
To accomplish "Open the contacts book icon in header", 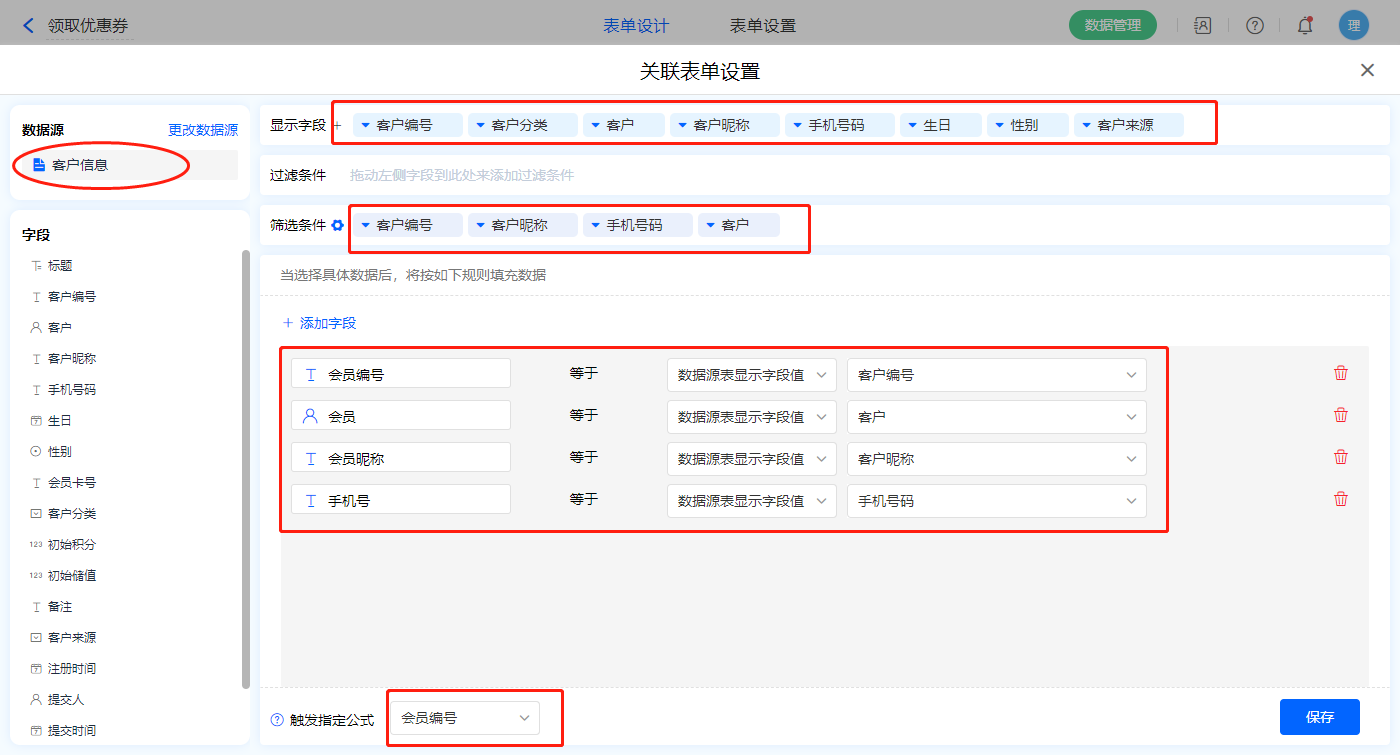I will (x=1203, y=26).
